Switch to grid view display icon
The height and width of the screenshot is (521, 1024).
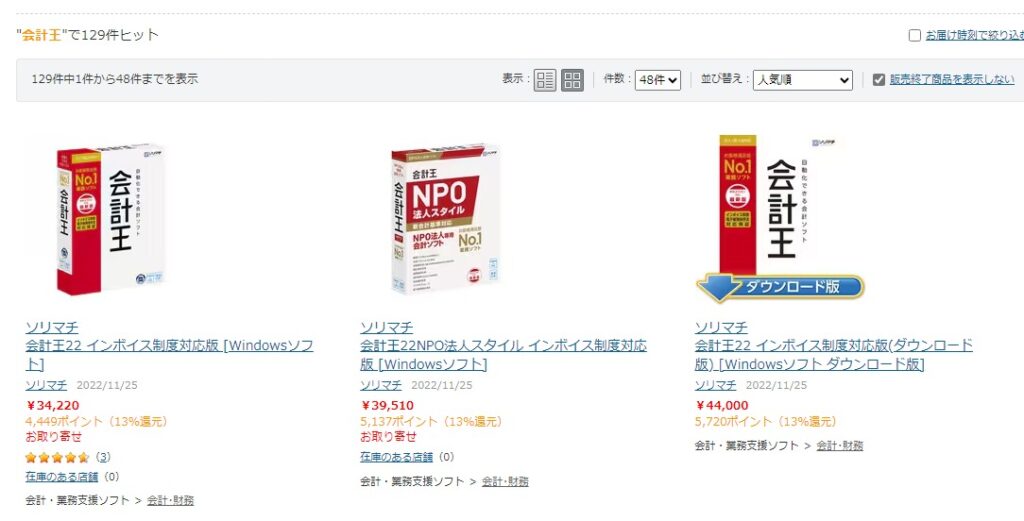572,80
